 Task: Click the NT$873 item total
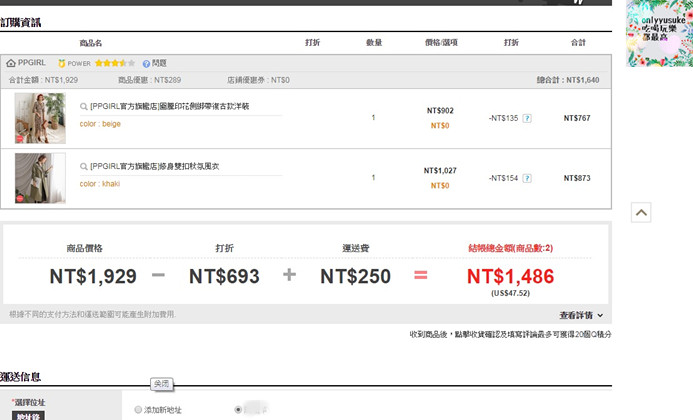click(x=577, y=178)
